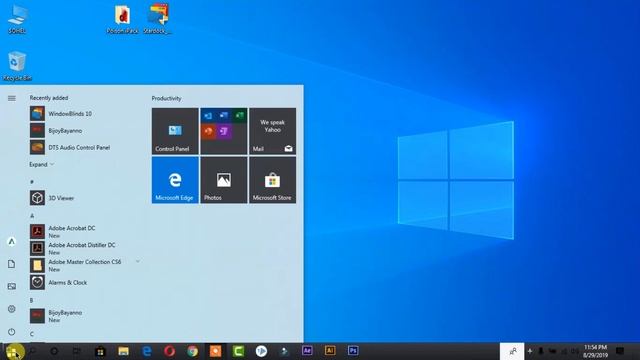Open Alarms & Clock
This screenshot has width=640, height=360.
tap(84, 282)
